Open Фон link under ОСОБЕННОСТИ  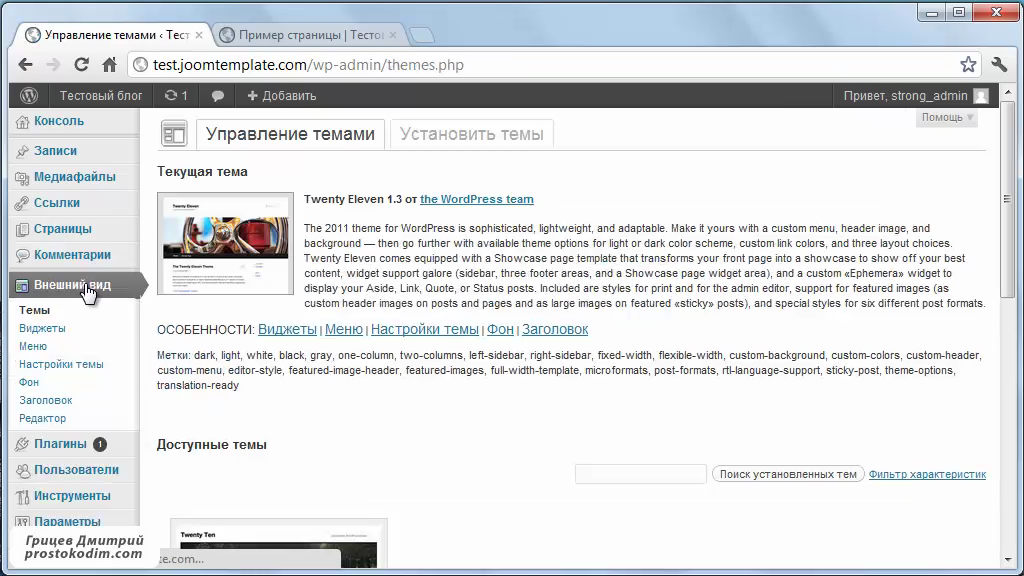500,330
